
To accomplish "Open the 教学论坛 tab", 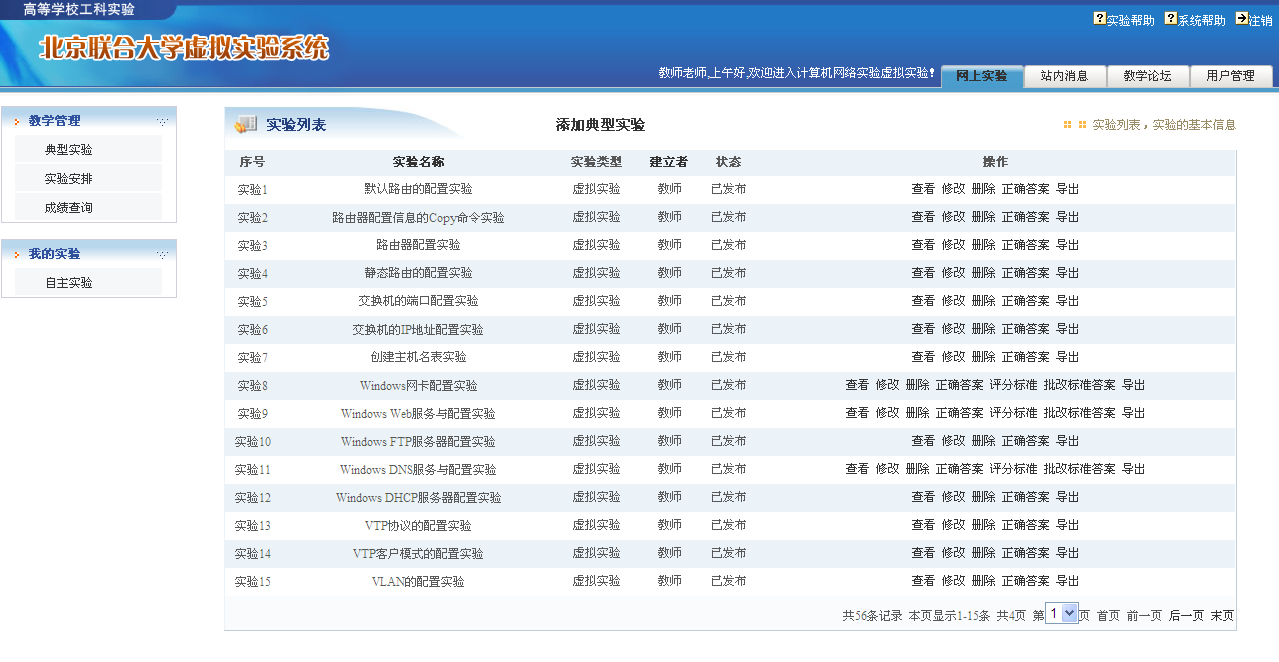I will (1146, 76).
